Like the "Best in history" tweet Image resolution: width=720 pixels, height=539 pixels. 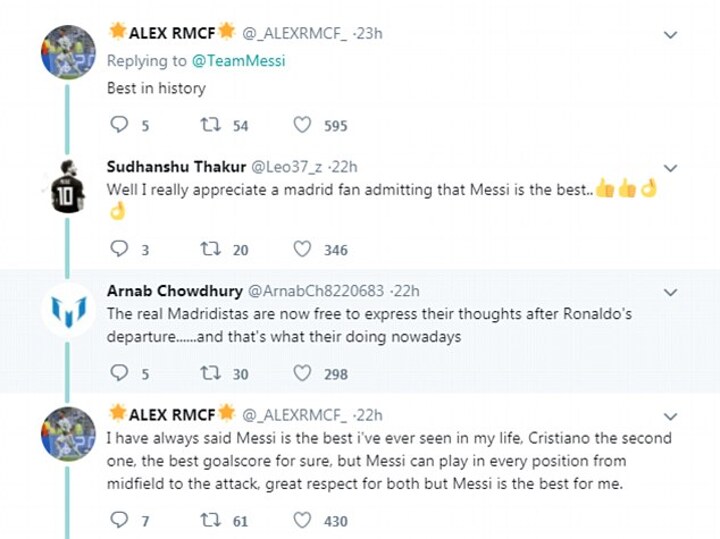pyautogui.click(x=302, y=125)
